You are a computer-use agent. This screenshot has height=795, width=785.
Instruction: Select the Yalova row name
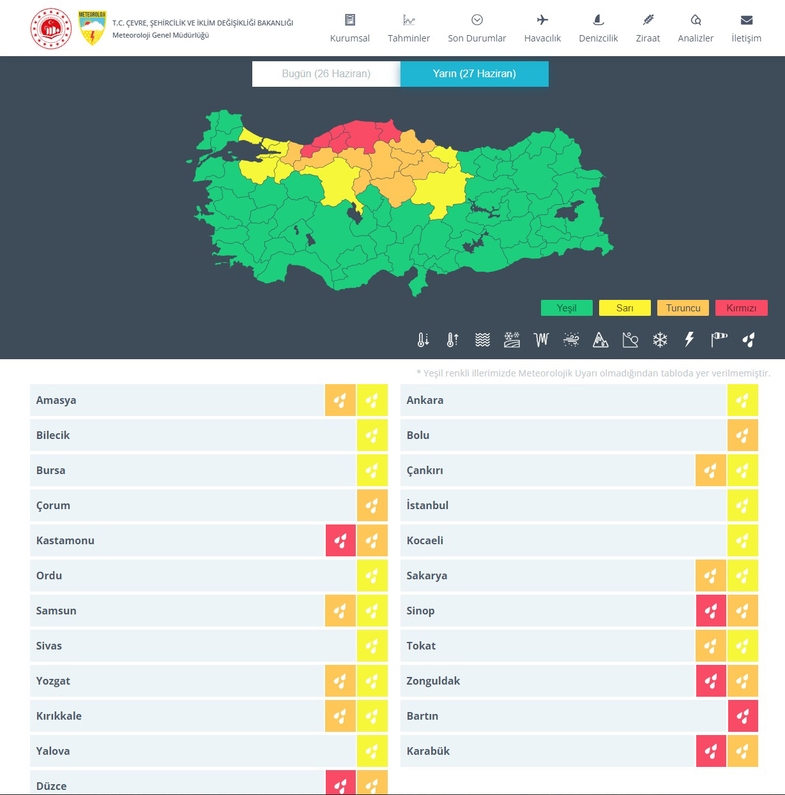click(x=53, y=751)
